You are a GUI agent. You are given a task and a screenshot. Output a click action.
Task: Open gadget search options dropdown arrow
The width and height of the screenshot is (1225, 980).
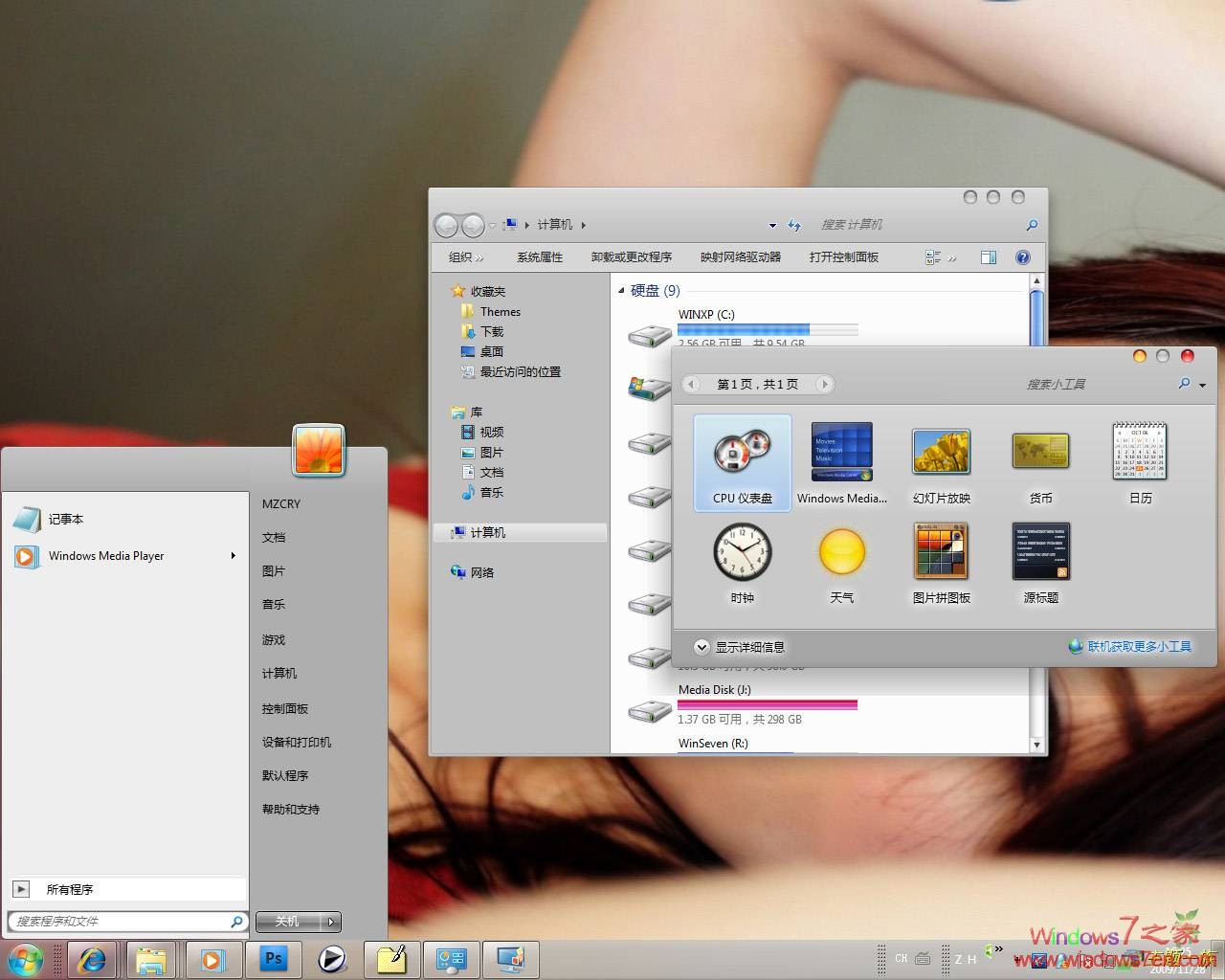point(1202,385)
